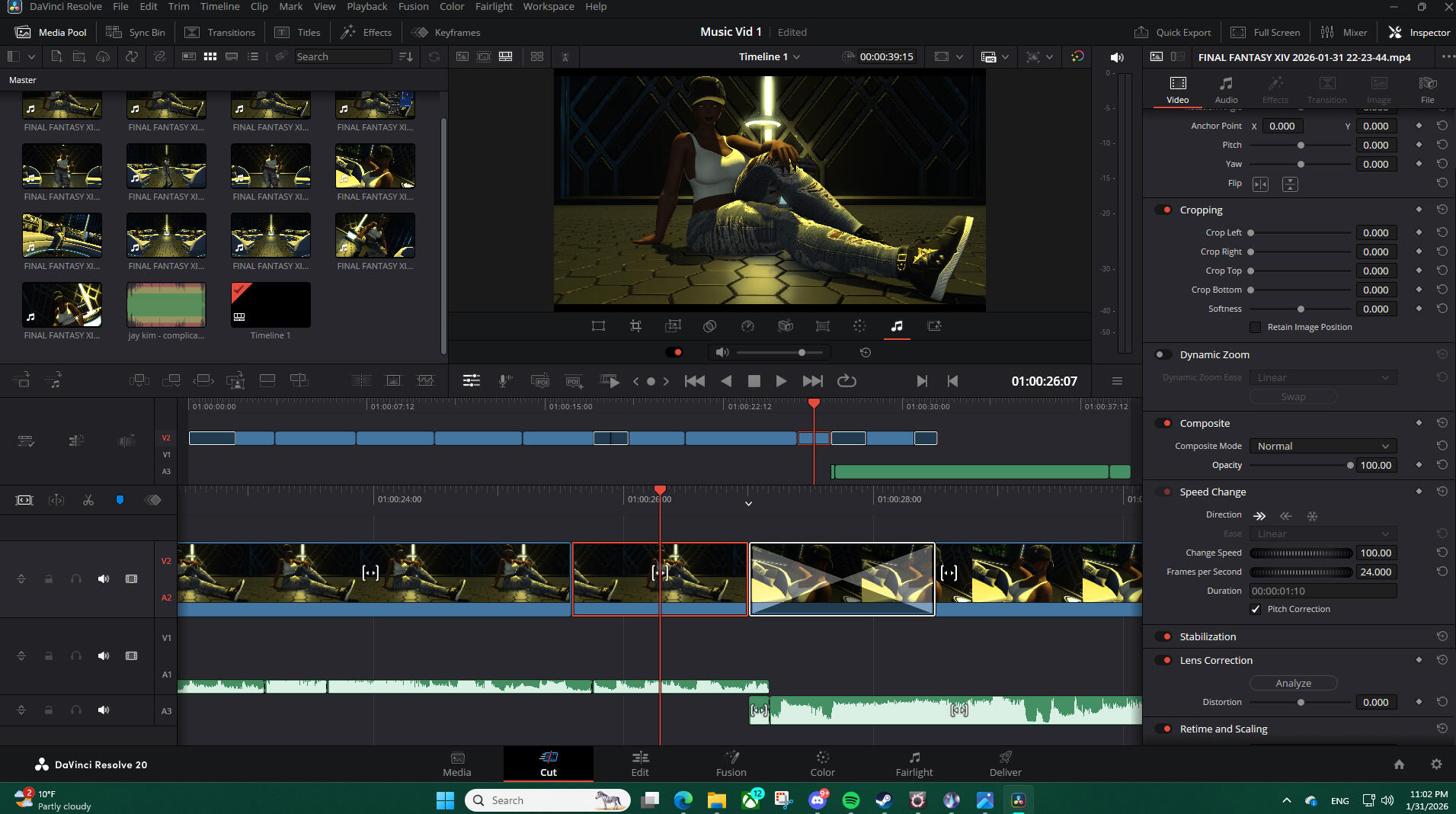Open the Dynamic Zoom Ease dropdown
Screen dimensions: 1456x814
click(x=1323, y=377)
